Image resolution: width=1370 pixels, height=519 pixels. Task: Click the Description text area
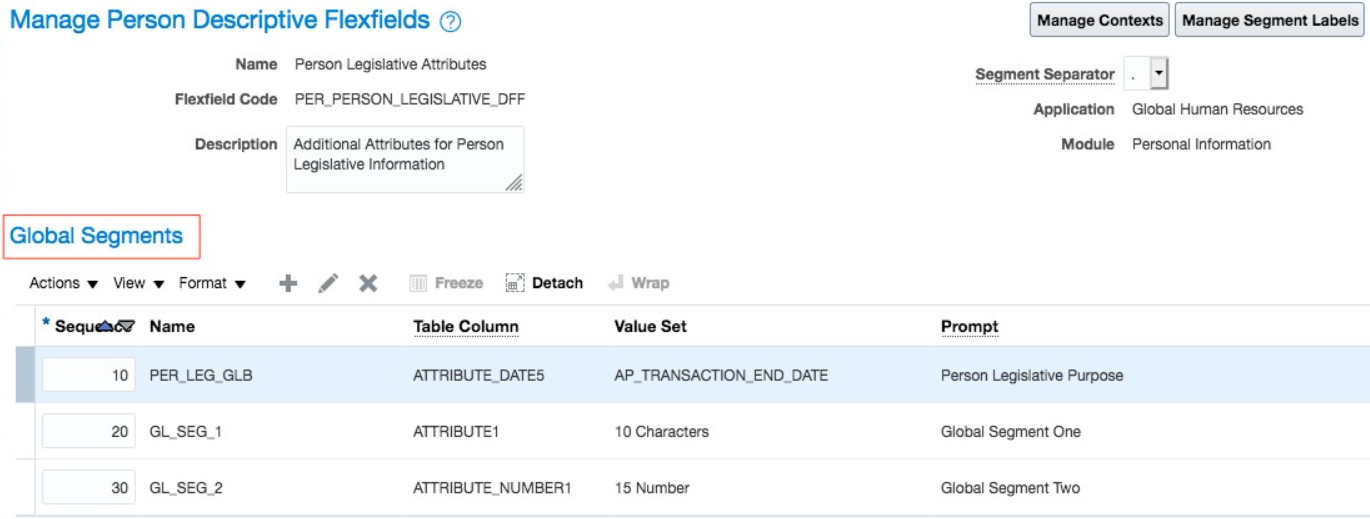[x=404, y=158]
